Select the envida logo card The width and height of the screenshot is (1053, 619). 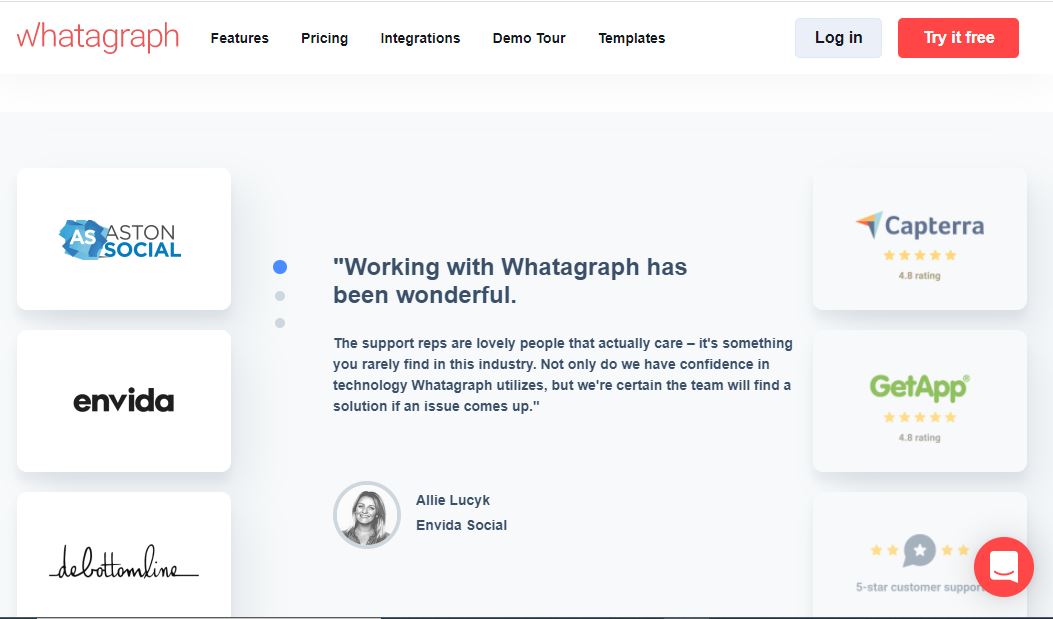coord(124,401)
